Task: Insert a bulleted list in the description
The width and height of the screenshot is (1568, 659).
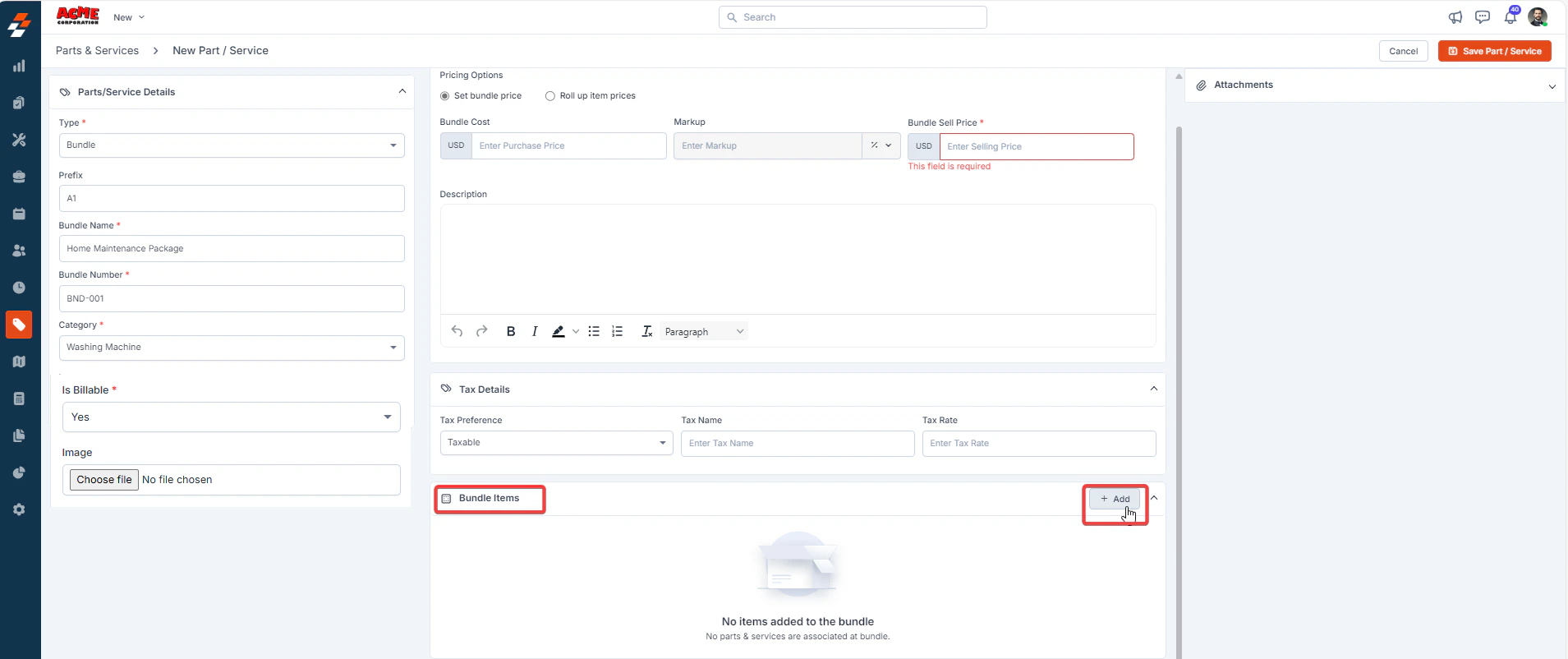Action: coord(594,331)
